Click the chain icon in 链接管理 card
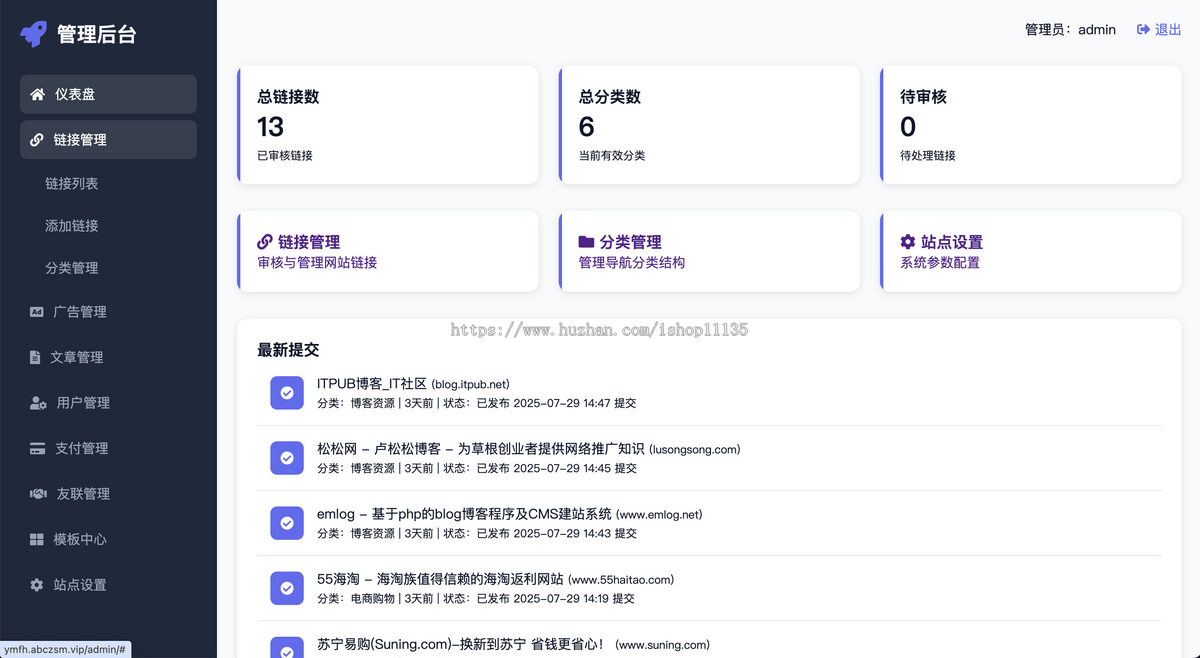 point(265,241)
